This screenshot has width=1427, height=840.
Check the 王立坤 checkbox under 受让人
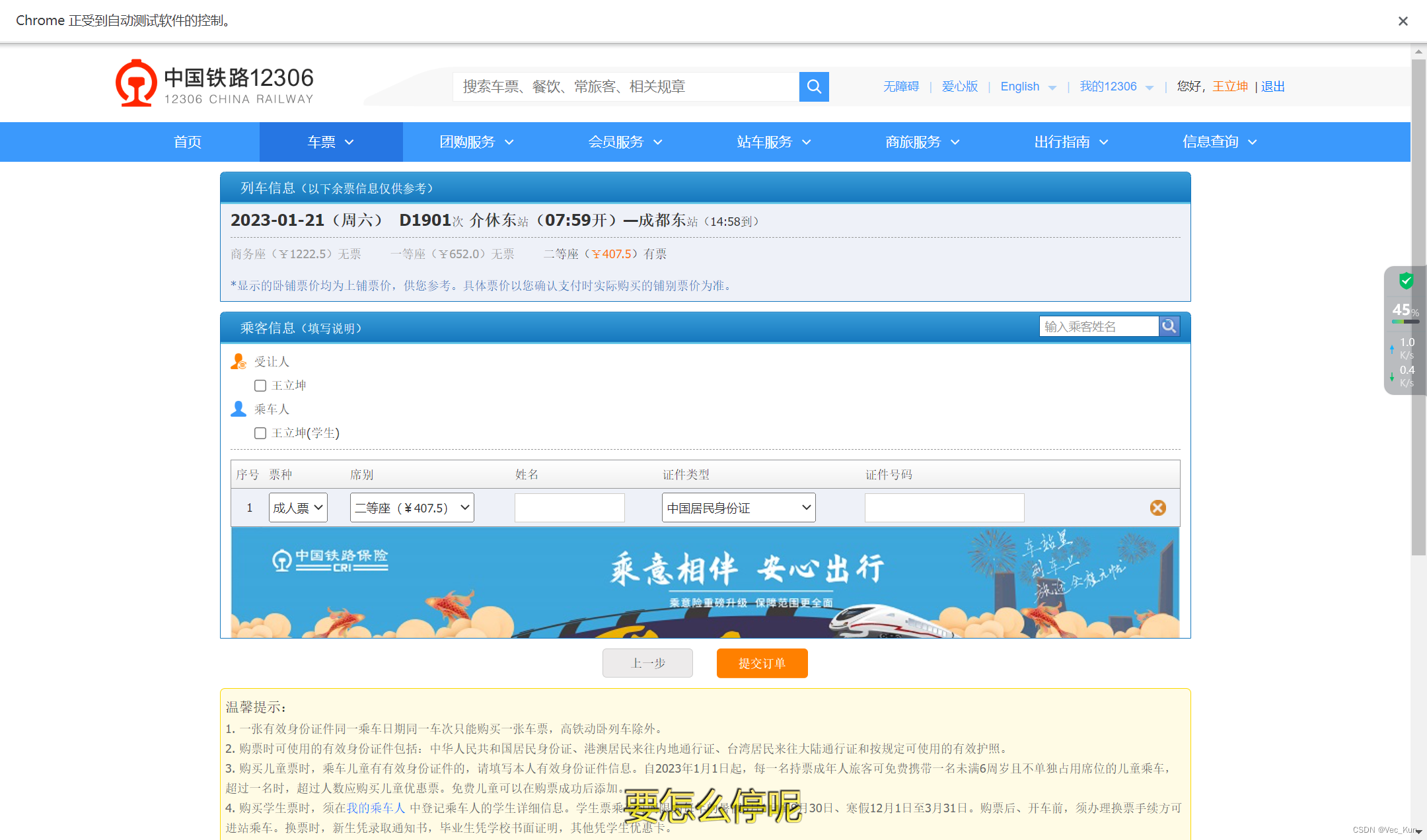260,386
